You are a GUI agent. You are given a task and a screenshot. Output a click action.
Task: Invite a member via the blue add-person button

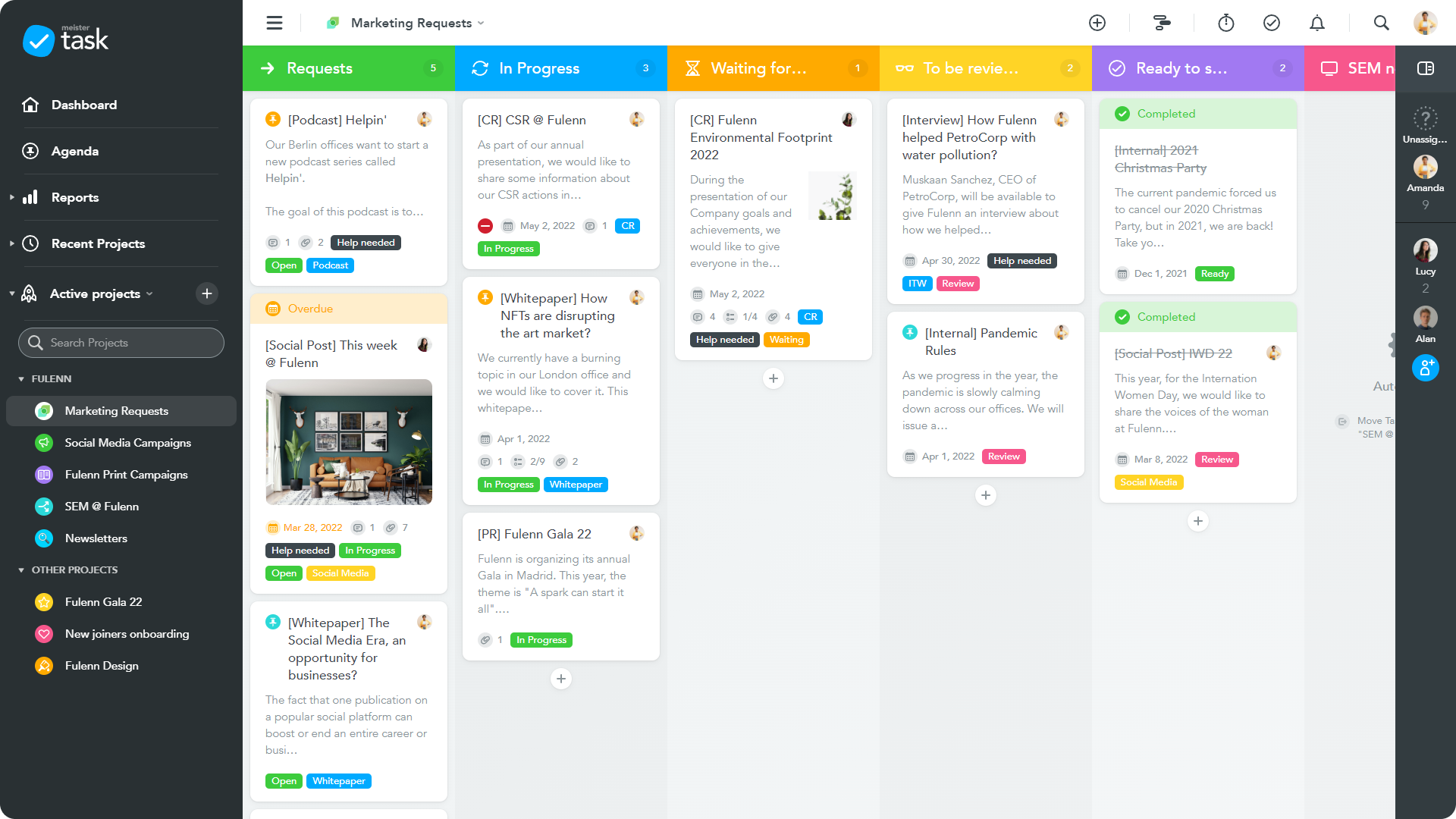pyautogui.click(x=1426, y=368)
